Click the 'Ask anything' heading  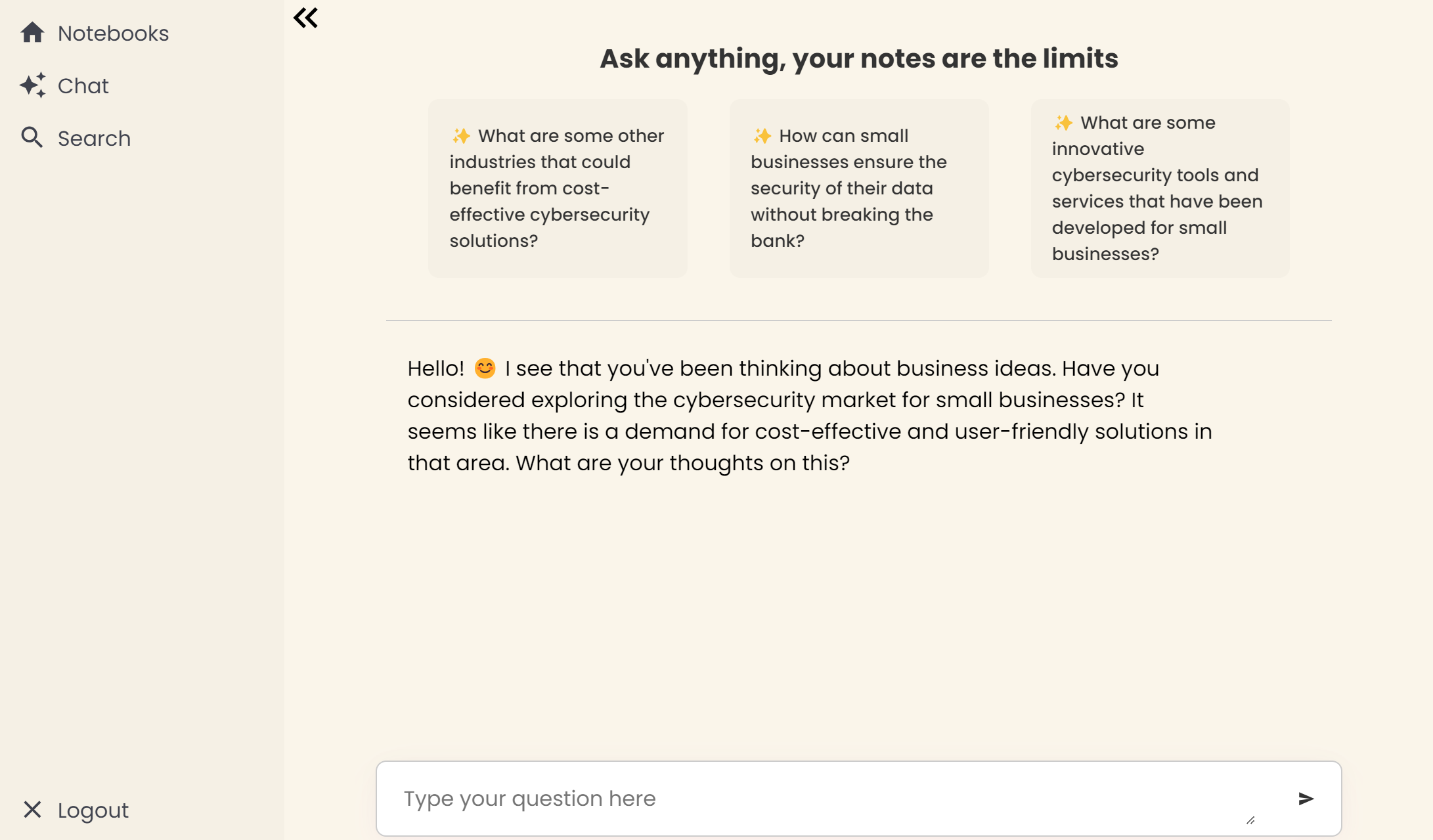click(x=858, y=58)
